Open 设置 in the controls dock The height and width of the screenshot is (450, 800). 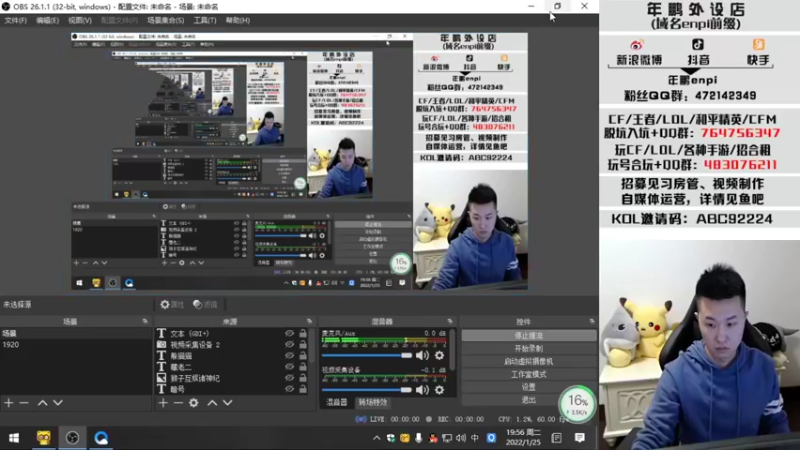(529, 387)
